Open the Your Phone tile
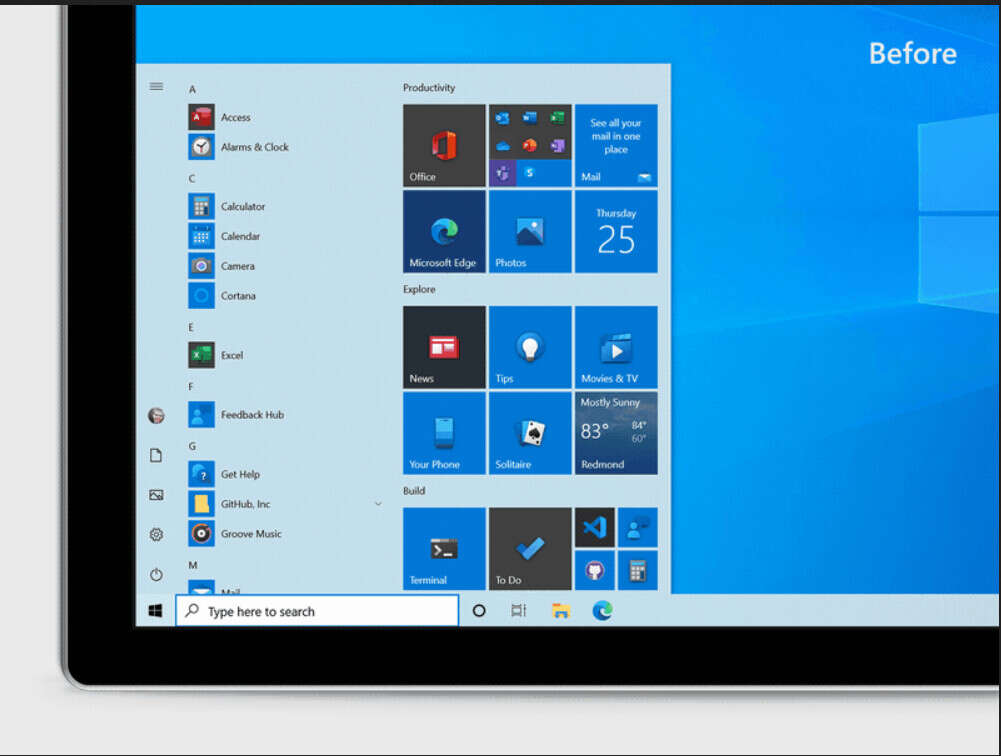 point(443,432)
